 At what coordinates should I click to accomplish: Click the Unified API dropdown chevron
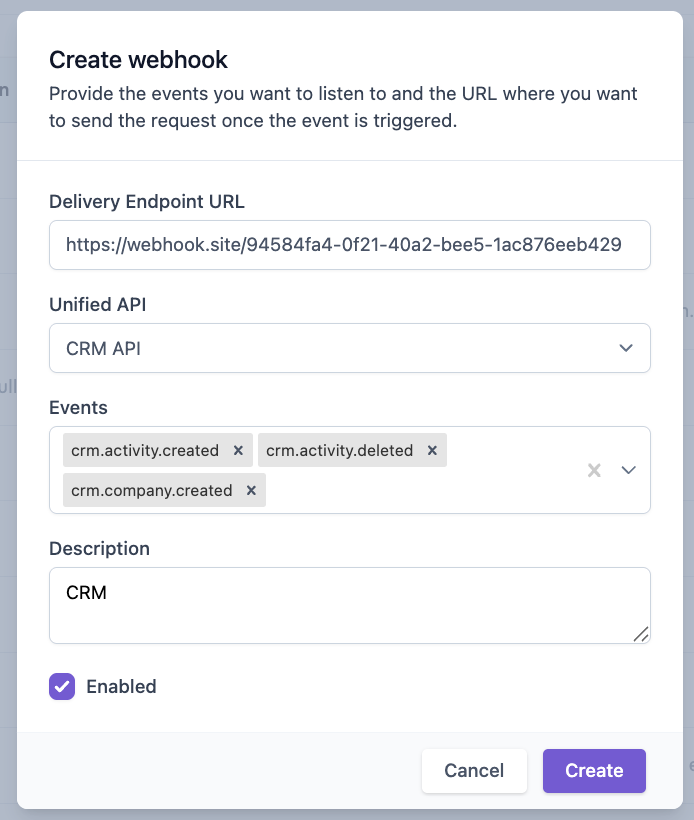(x=627, y=348)
